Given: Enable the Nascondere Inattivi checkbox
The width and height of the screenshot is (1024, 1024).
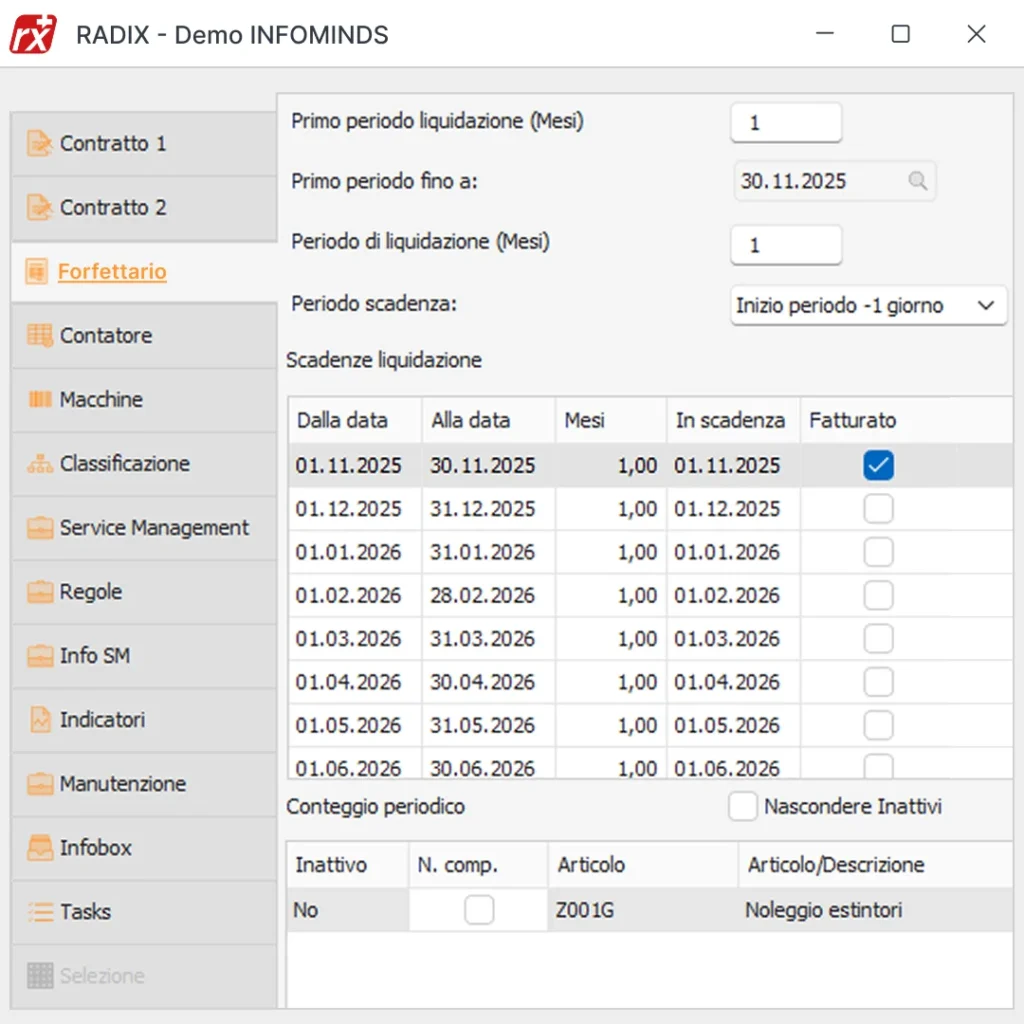Looking at the screenshot, I should pyautogui.click(x=742, y=807).
